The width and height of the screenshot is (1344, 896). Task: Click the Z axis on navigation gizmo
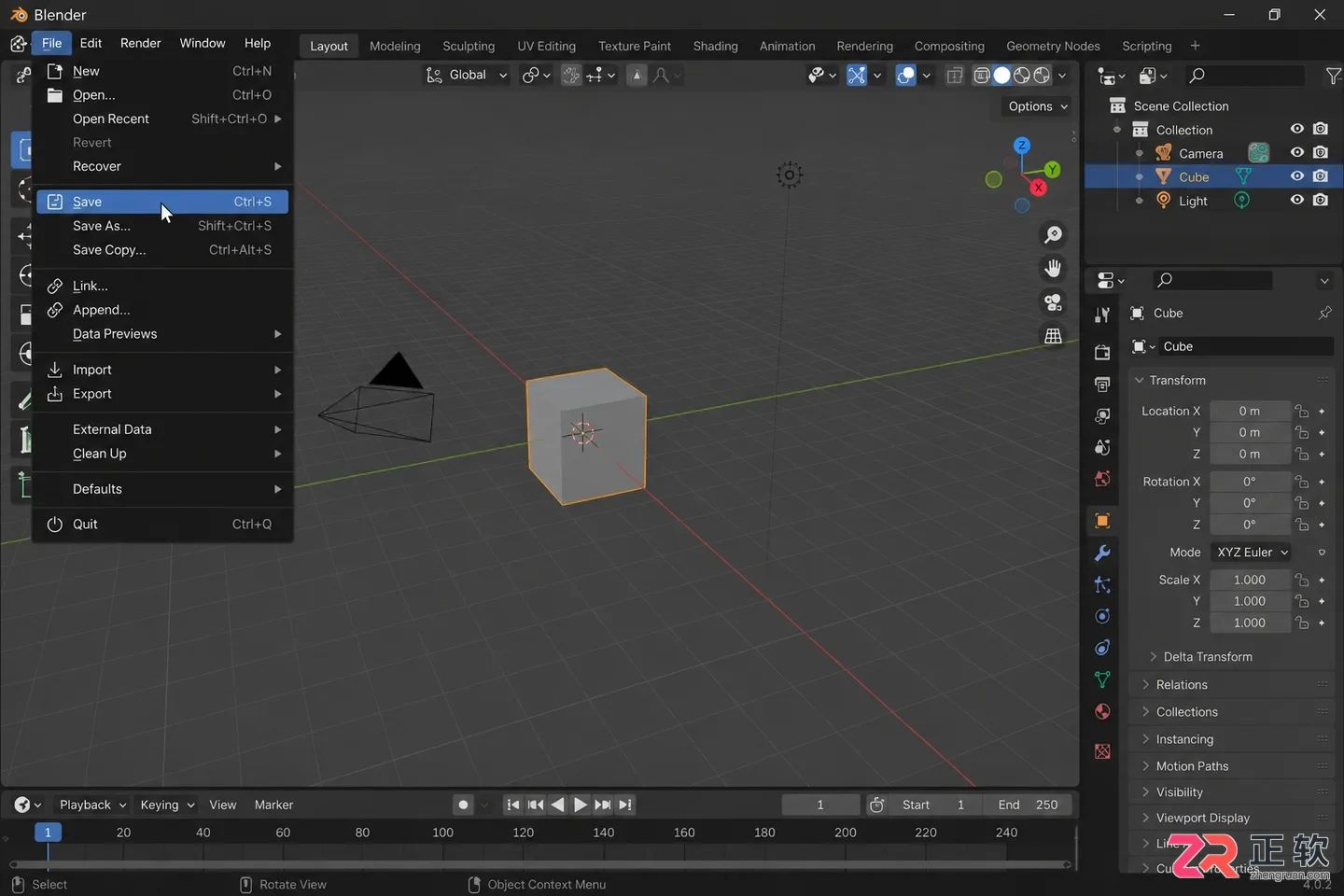pos(1022,145)
